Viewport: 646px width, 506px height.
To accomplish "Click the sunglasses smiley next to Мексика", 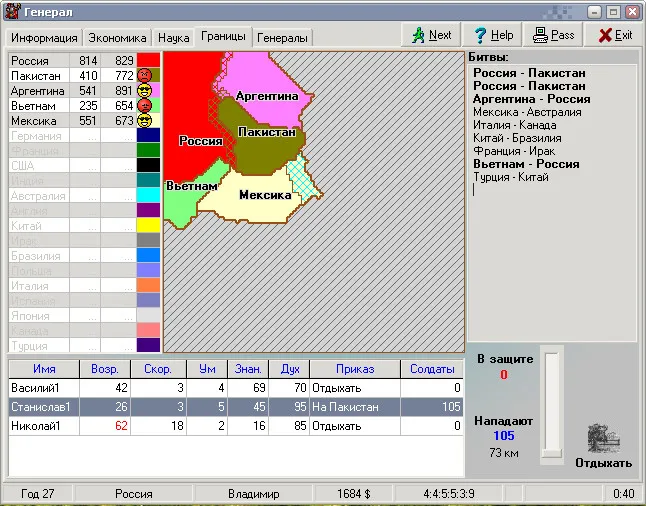I will [x=145, y=120].
